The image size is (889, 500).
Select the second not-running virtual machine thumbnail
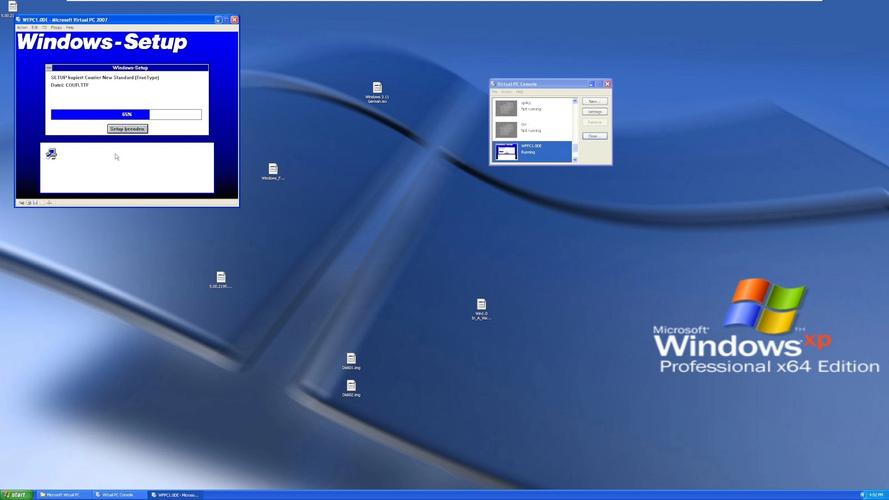tap(506, 129)
